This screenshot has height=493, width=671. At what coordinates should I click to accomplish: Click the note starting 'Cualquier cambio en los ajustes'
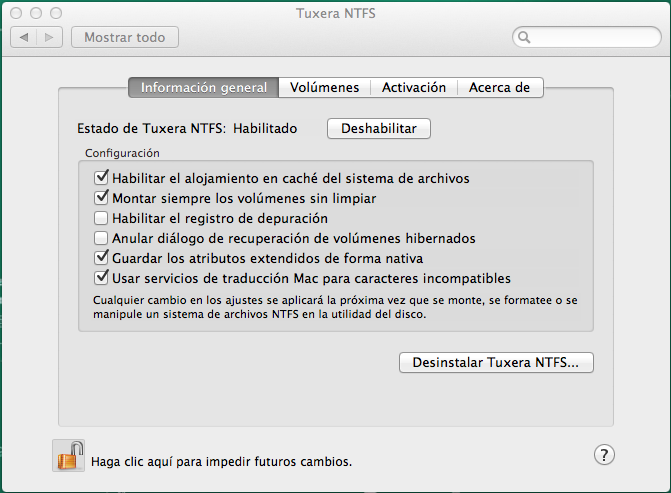(x=335, y=307)
